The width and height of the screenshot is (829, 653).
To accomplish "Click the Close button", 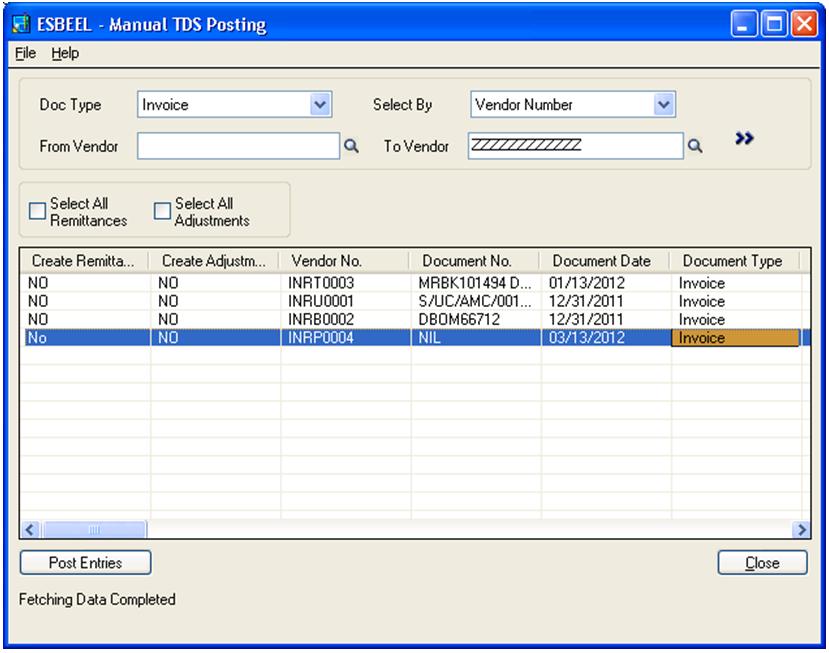I will [762, 563].
